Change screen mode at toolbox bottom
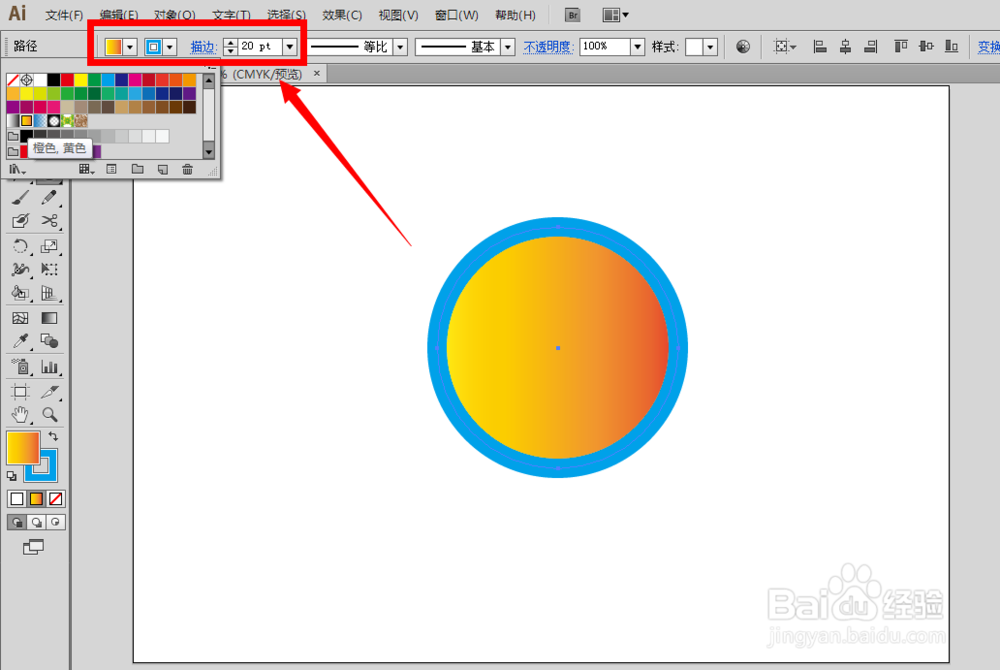This screenshot has width=1000, height=670. 33,546
